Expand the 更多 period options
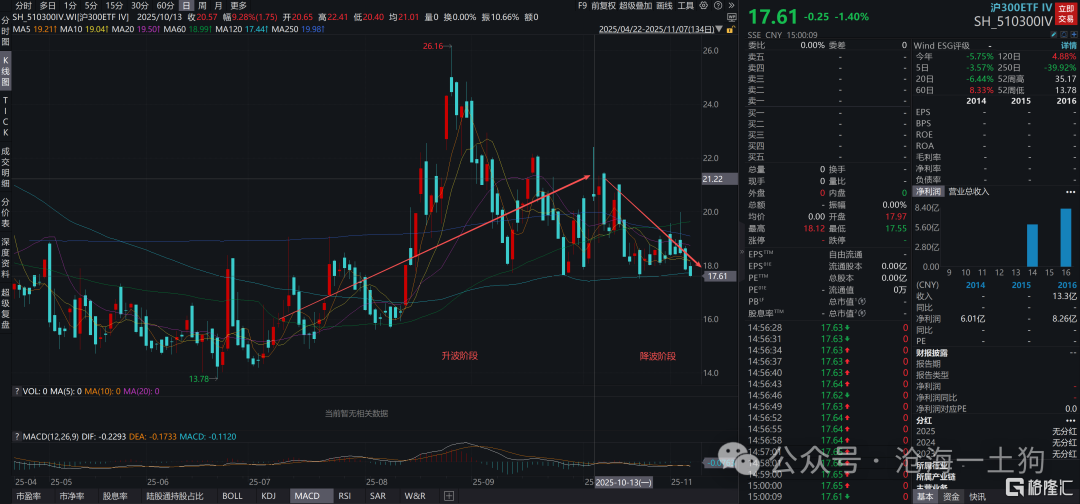This screenshot has width=1080, height=504. pyautogui.click(x=239, y=6)
